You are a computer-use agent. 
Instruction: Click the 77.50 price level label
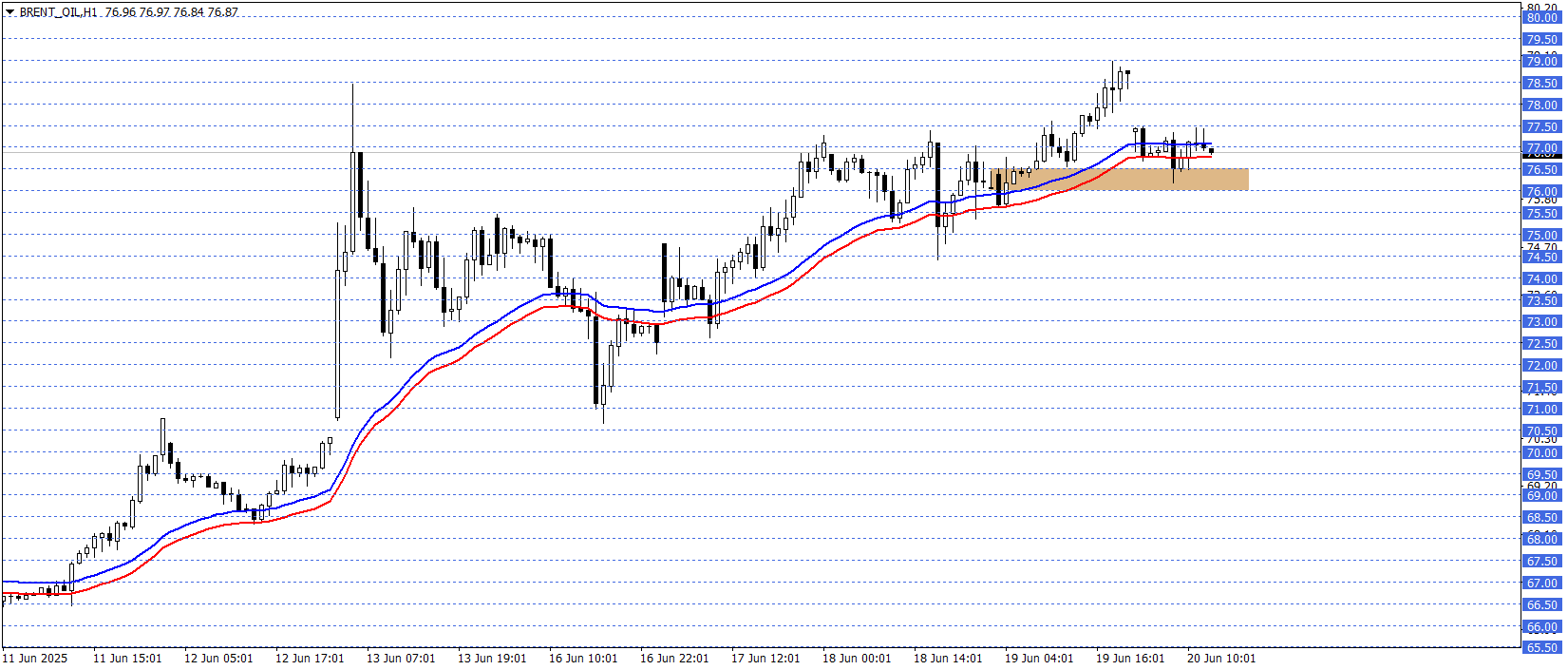tap(1541, 127)
